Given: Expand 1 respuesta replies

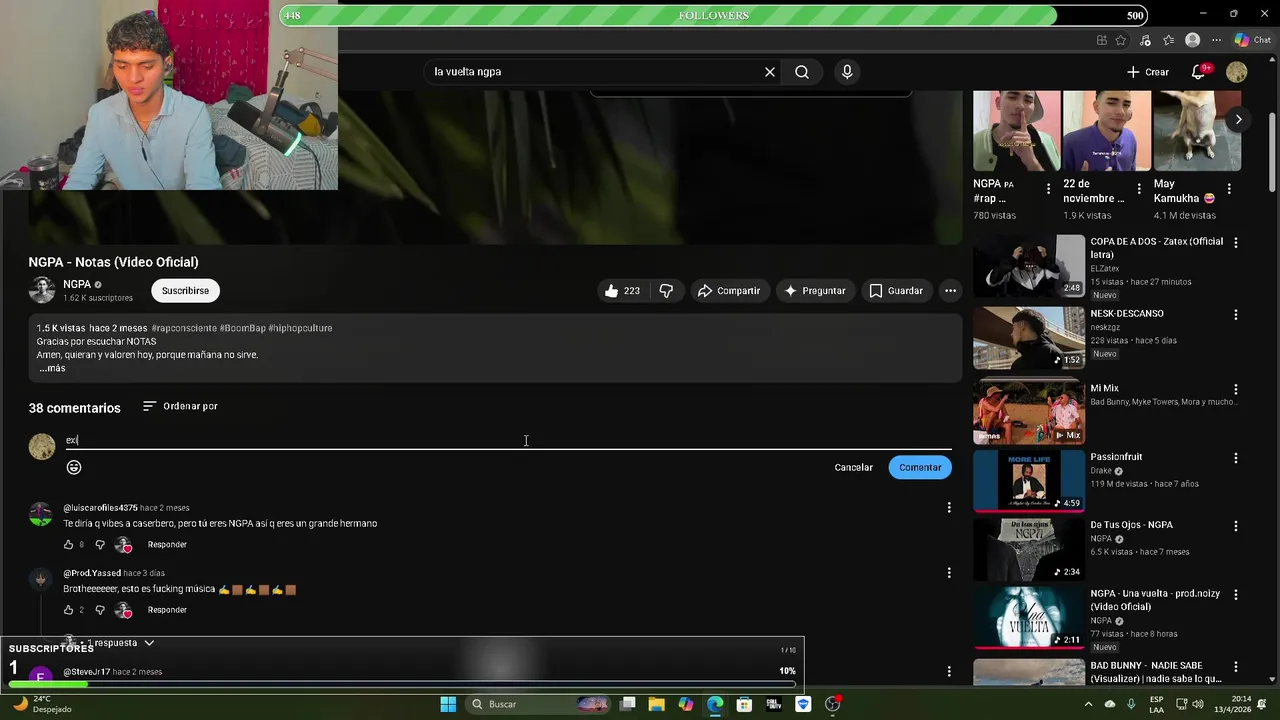Looking at the screenshot, I should click(120, 643).
